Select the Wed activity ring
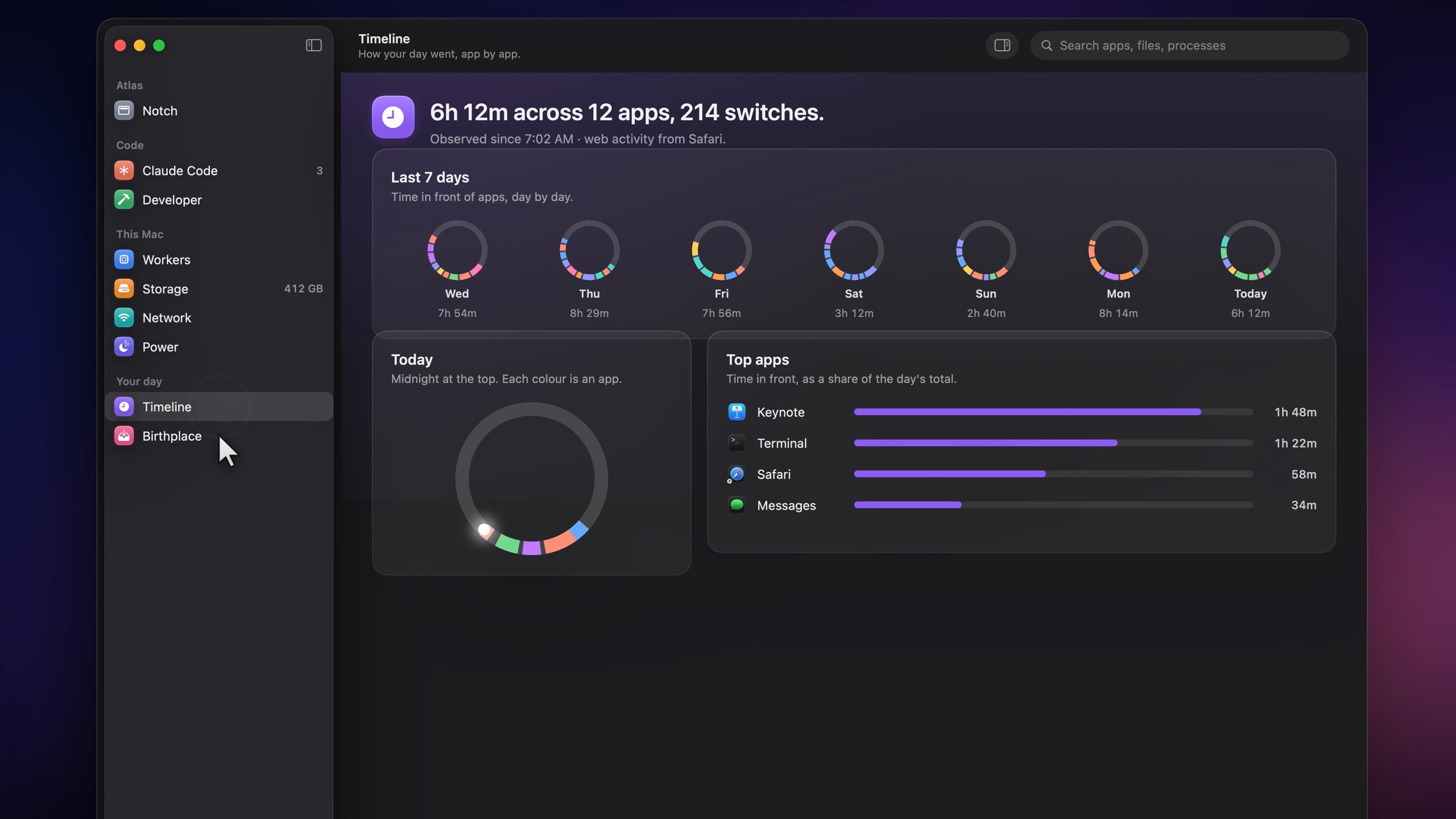1456x819 pixels. [457, 250]
